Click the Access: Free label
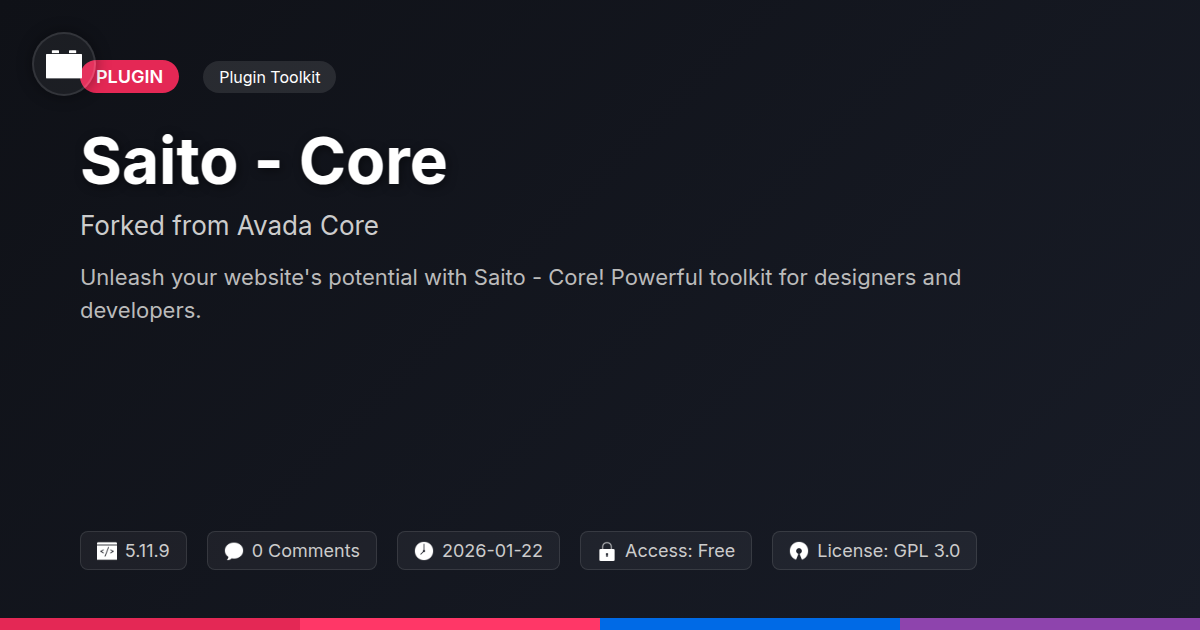Screen dimensions: 1200x630 (680, 551)
